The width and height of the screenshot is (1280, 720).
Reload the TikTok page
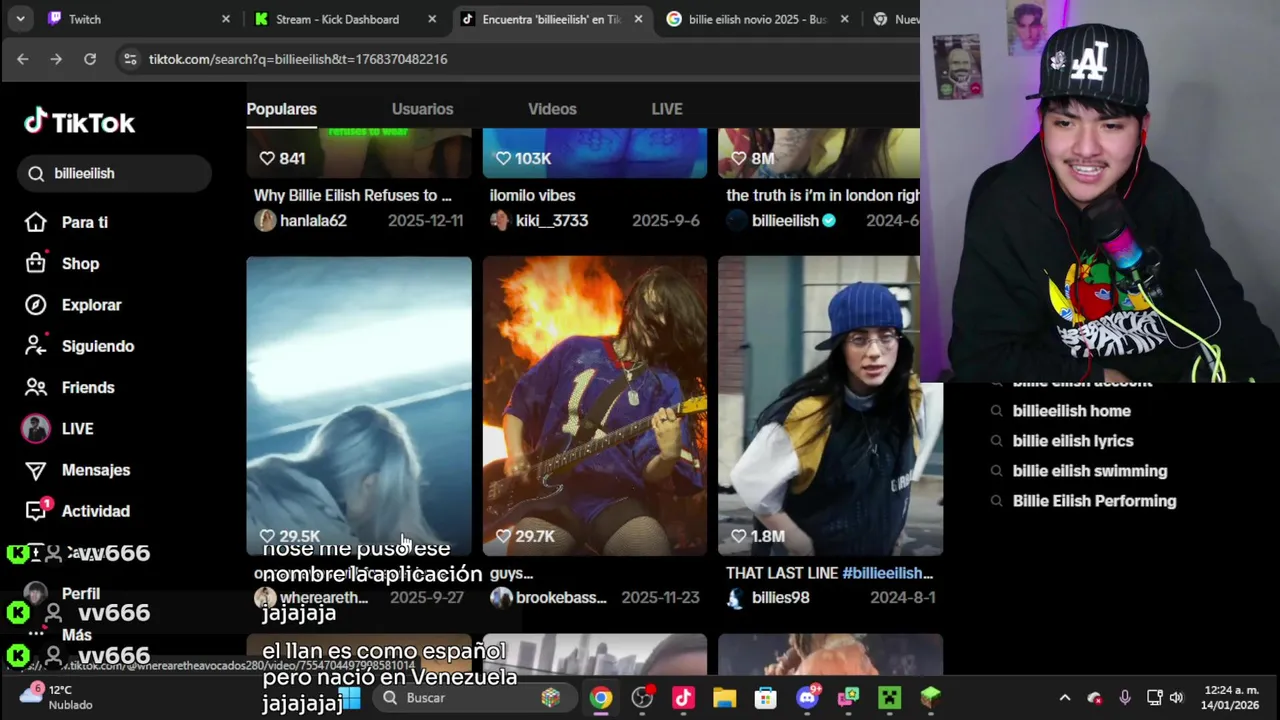[90, 59]
